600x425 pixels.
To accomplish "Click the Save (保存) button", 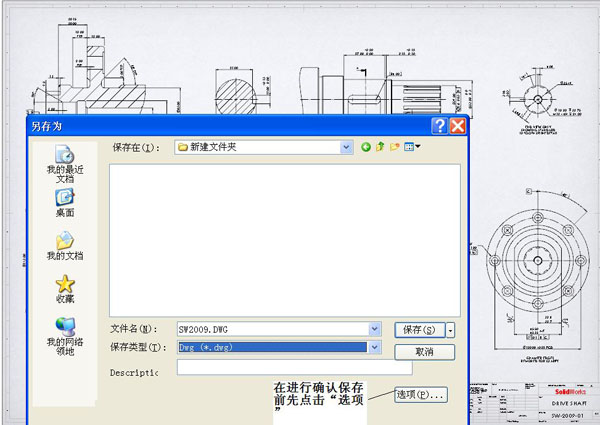I will coord(420,330).
